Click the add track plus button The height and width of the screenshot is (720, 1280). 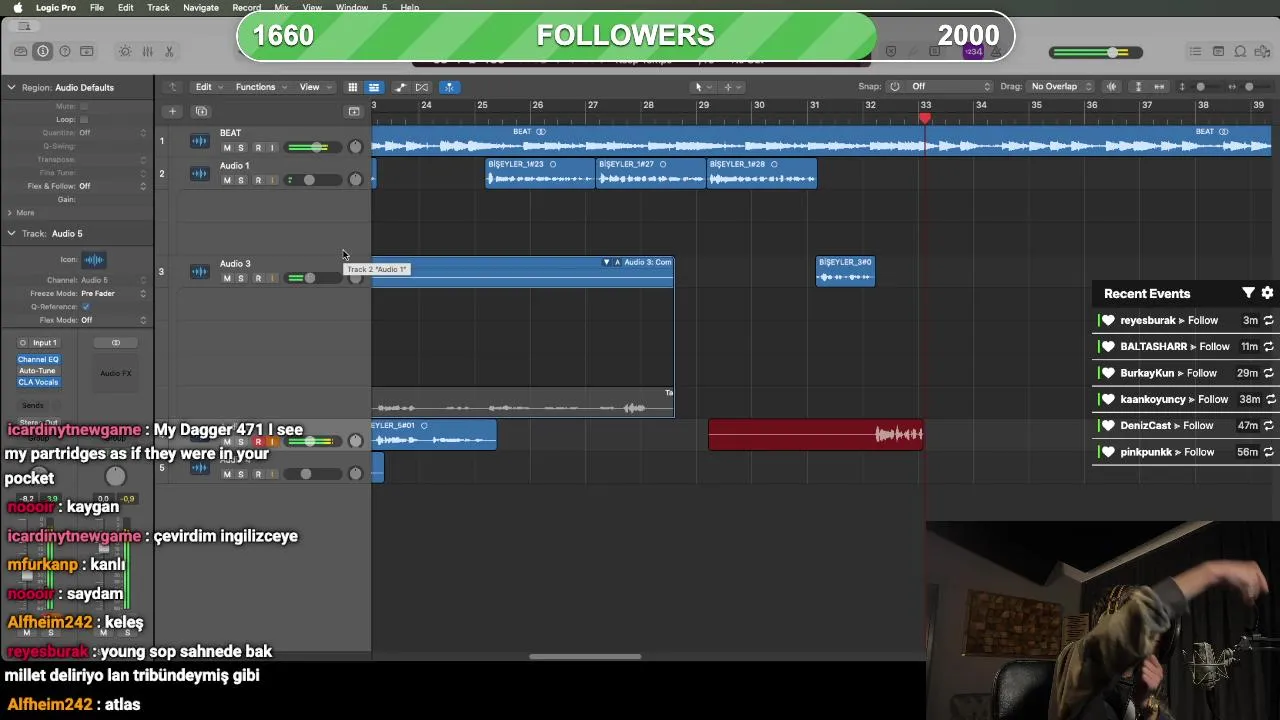(172, 111)
